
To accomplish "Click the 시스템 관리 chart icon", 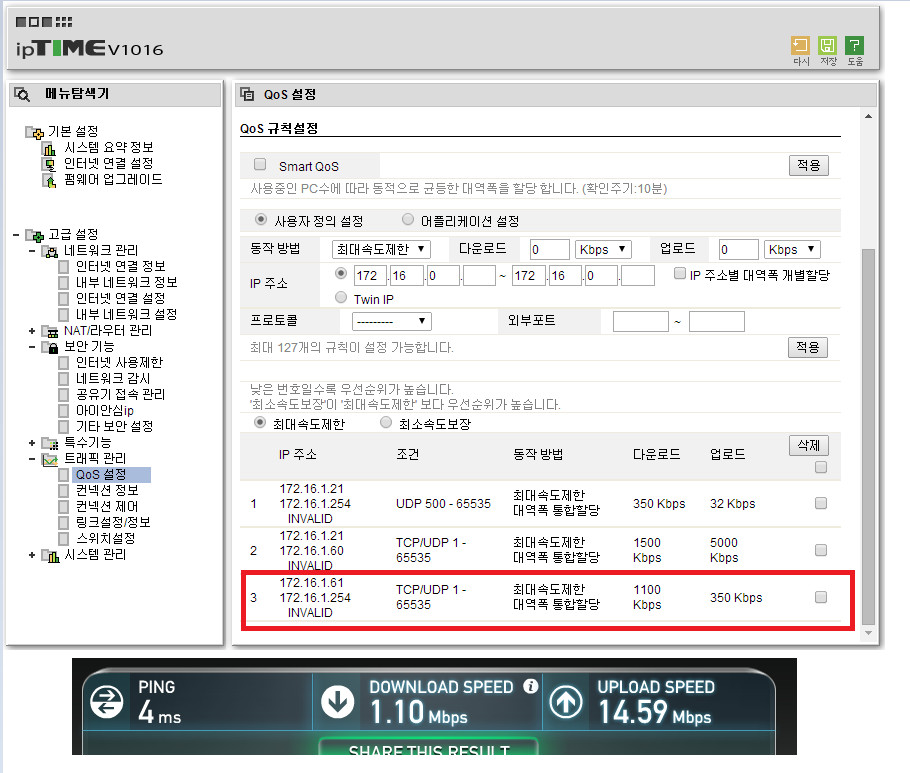I will (x=50, y=556).
